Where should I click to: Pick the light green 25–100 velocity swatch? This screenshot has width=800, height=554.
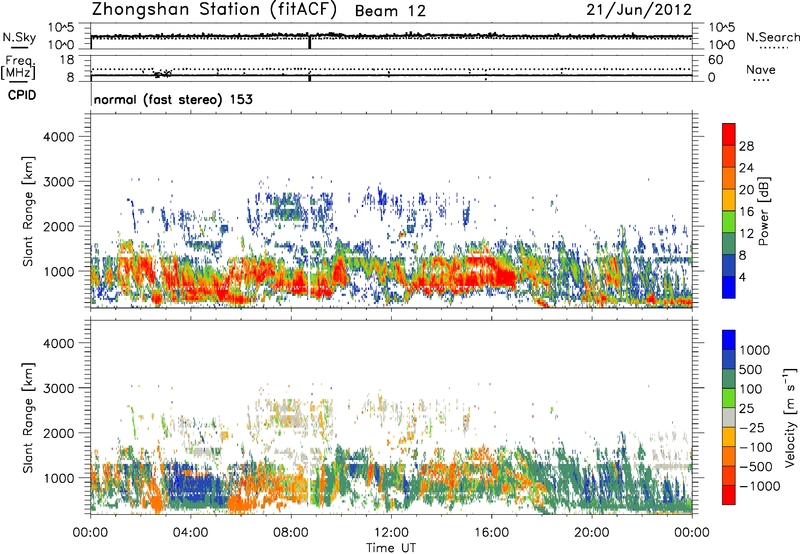click(729, 398)
